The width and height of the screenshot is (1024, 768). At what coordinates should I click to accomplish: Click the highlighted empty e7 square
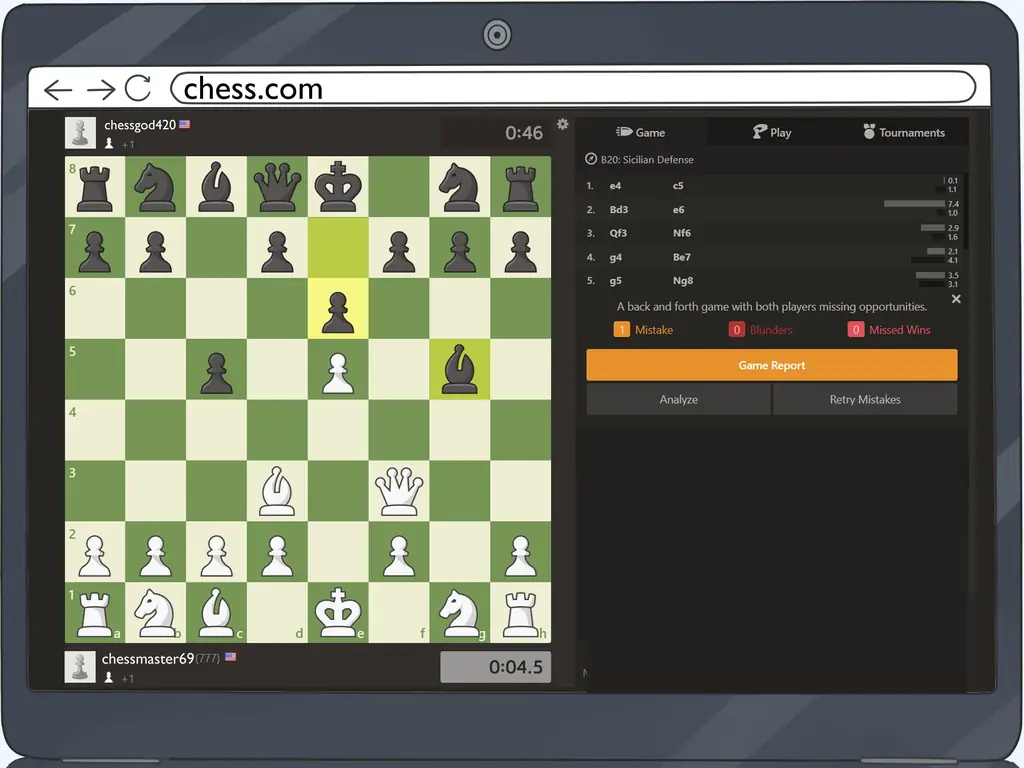tap(338, 248)
